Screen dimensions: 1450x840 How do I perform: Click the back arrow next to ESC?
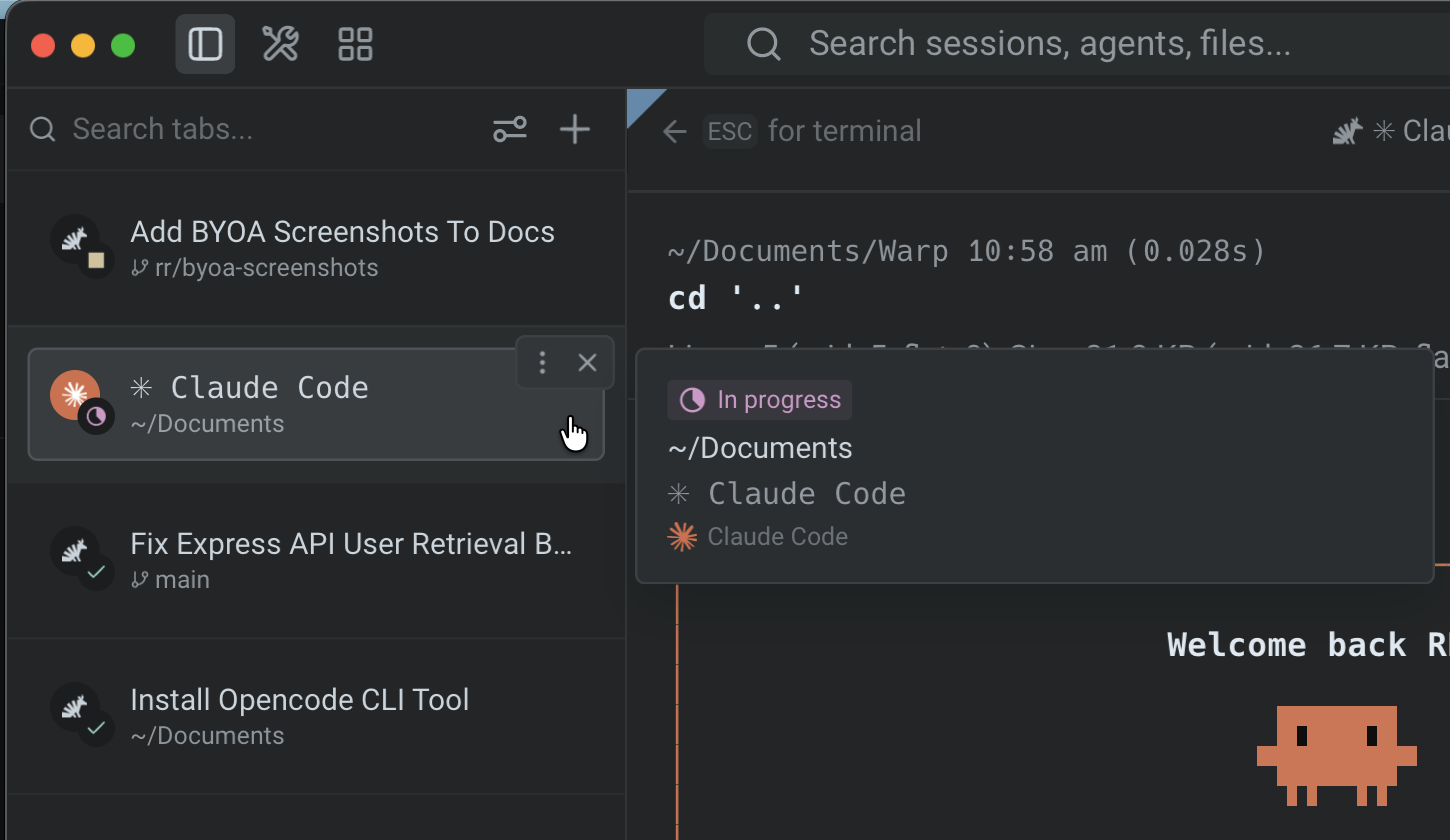pyautogui.click(x=674, y=131)
